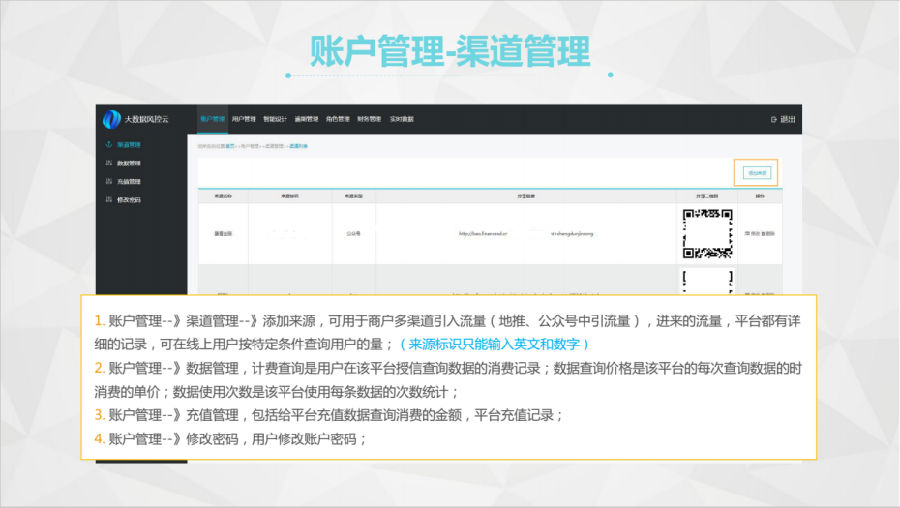Select the 角色管理 top tab
Viewport: 900px width, 508px height.
point(337,119)
